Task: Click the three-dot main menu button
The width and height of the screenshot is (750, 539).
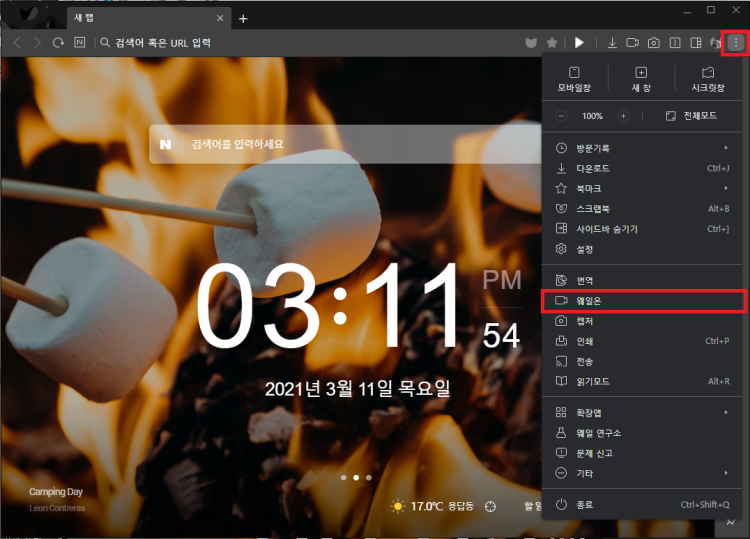Action: tap(736, 43)
